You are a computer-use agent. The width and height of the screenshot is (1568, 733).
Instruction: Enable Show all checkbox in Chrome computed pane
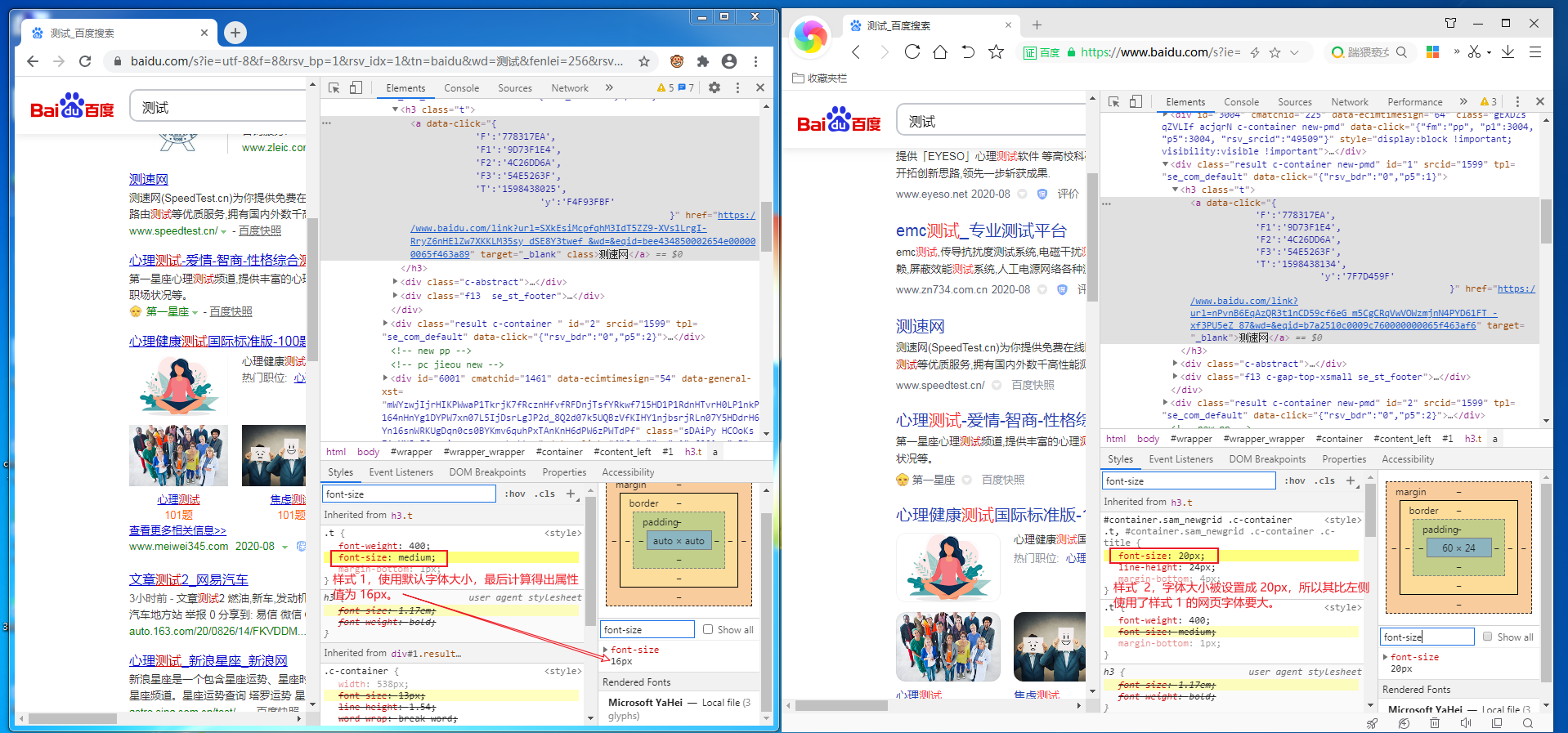(x=709, y=629)
